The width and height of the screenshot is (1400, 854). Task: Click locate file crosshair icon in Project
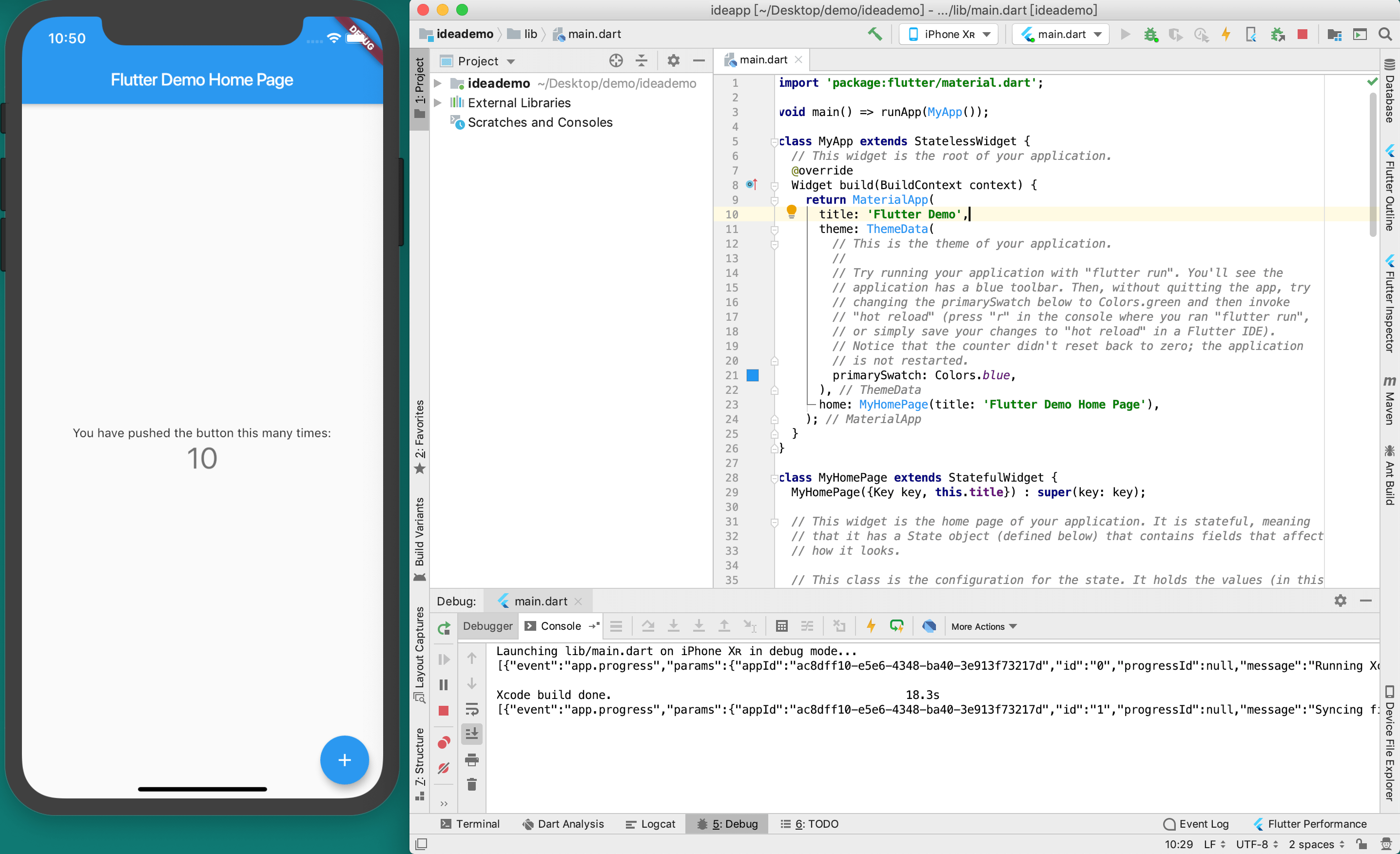click(x=616, y=61)
